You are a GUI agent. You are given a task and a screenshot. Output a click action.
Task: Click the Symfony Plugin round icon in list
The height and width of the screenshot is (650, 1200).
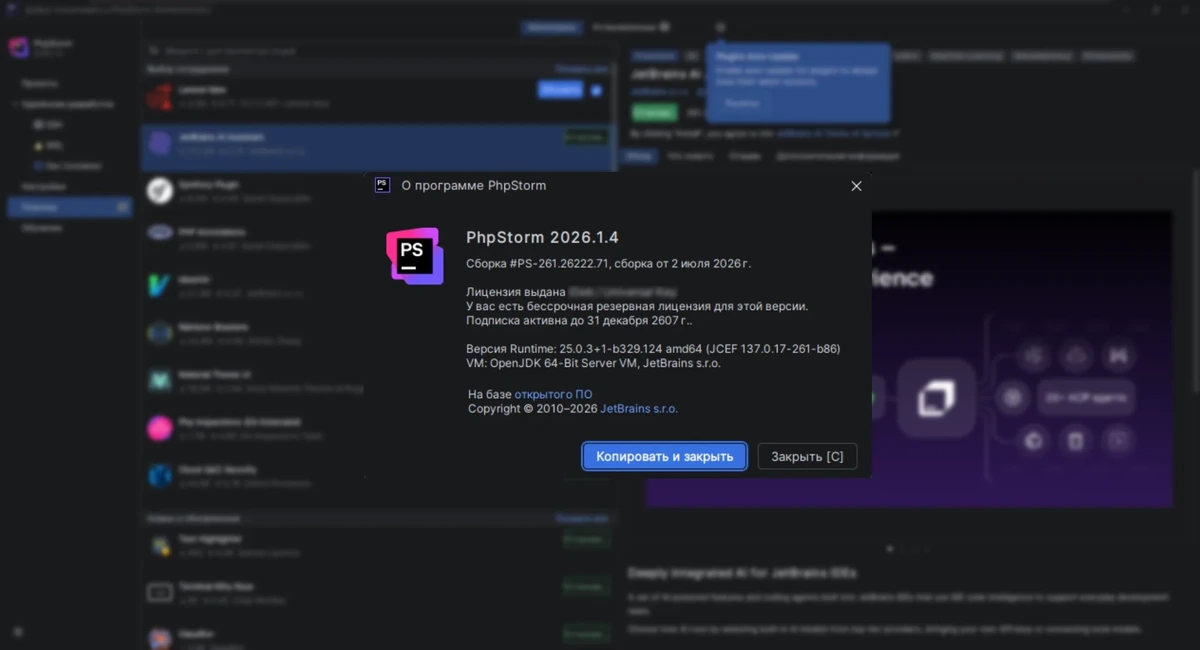tap(160, 190)
